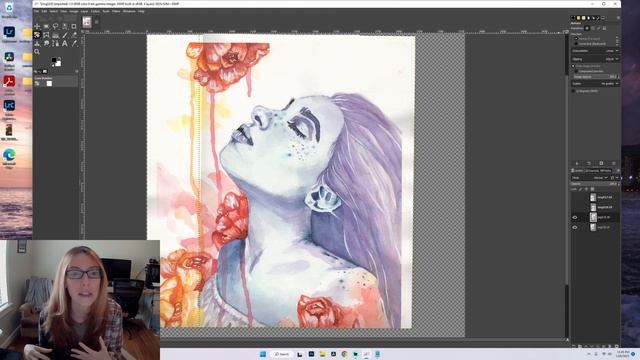The height and width of the screenshot is (360, 640).
Task: Select the Warp Transform tool
Action: click(x=46, y=35)
